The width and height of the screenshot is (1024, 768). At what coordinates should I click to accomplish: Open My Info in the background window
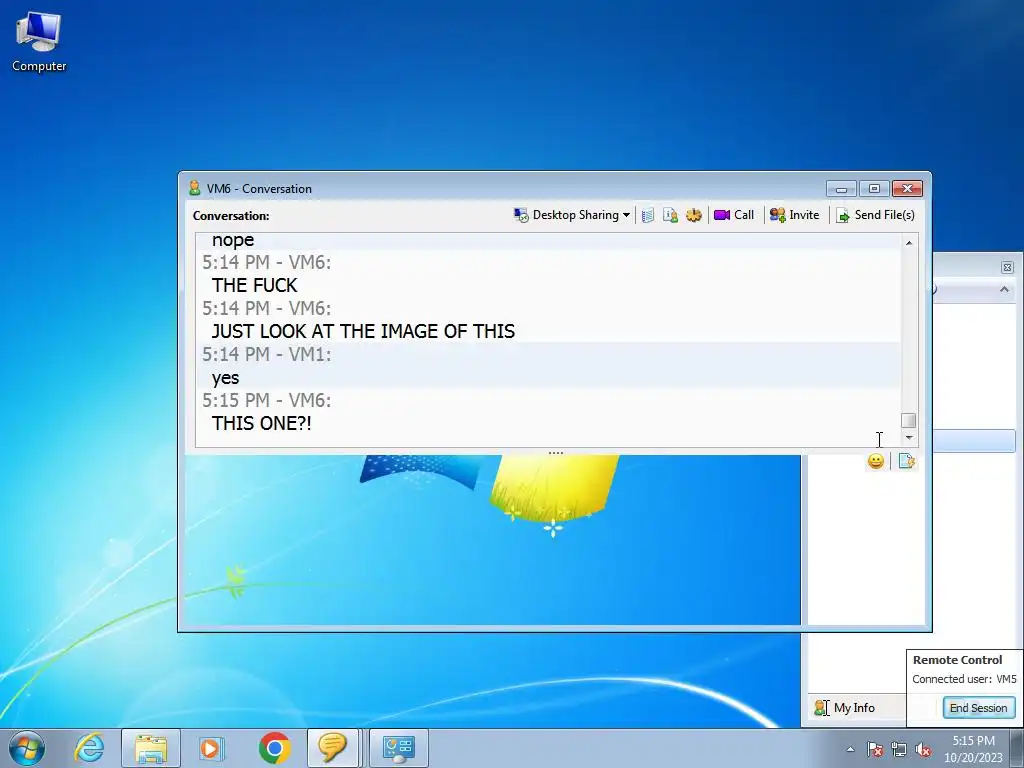point(845,708)
